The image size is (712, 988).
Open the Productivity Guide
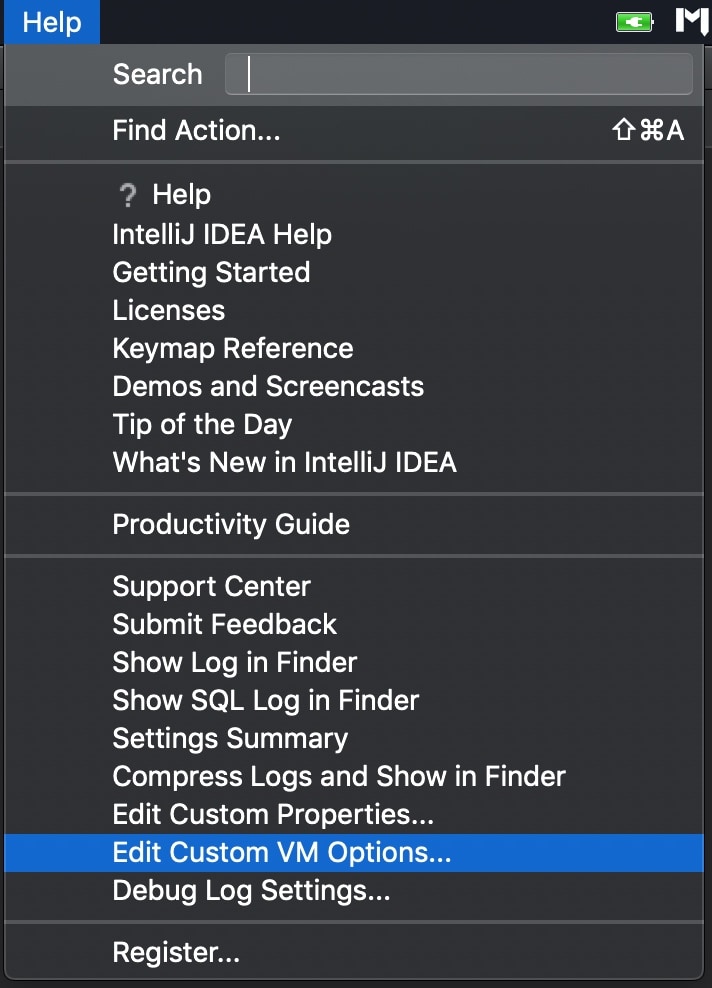[x=231, y=524]
